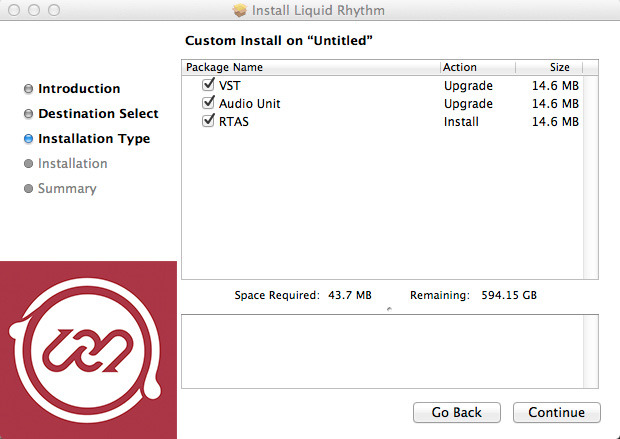Uncheck the Audio Unit package checkbox
The height and width of the screenshot is (439, 620).
(209, 103)
